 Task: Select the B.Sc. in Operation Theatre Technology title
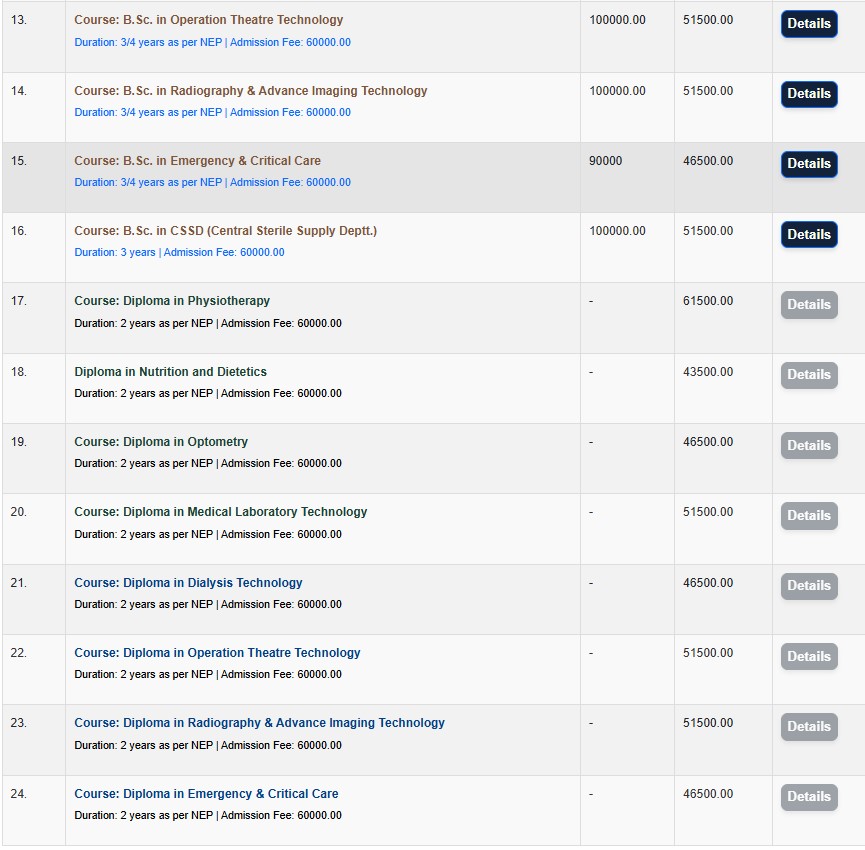point(208,20)
